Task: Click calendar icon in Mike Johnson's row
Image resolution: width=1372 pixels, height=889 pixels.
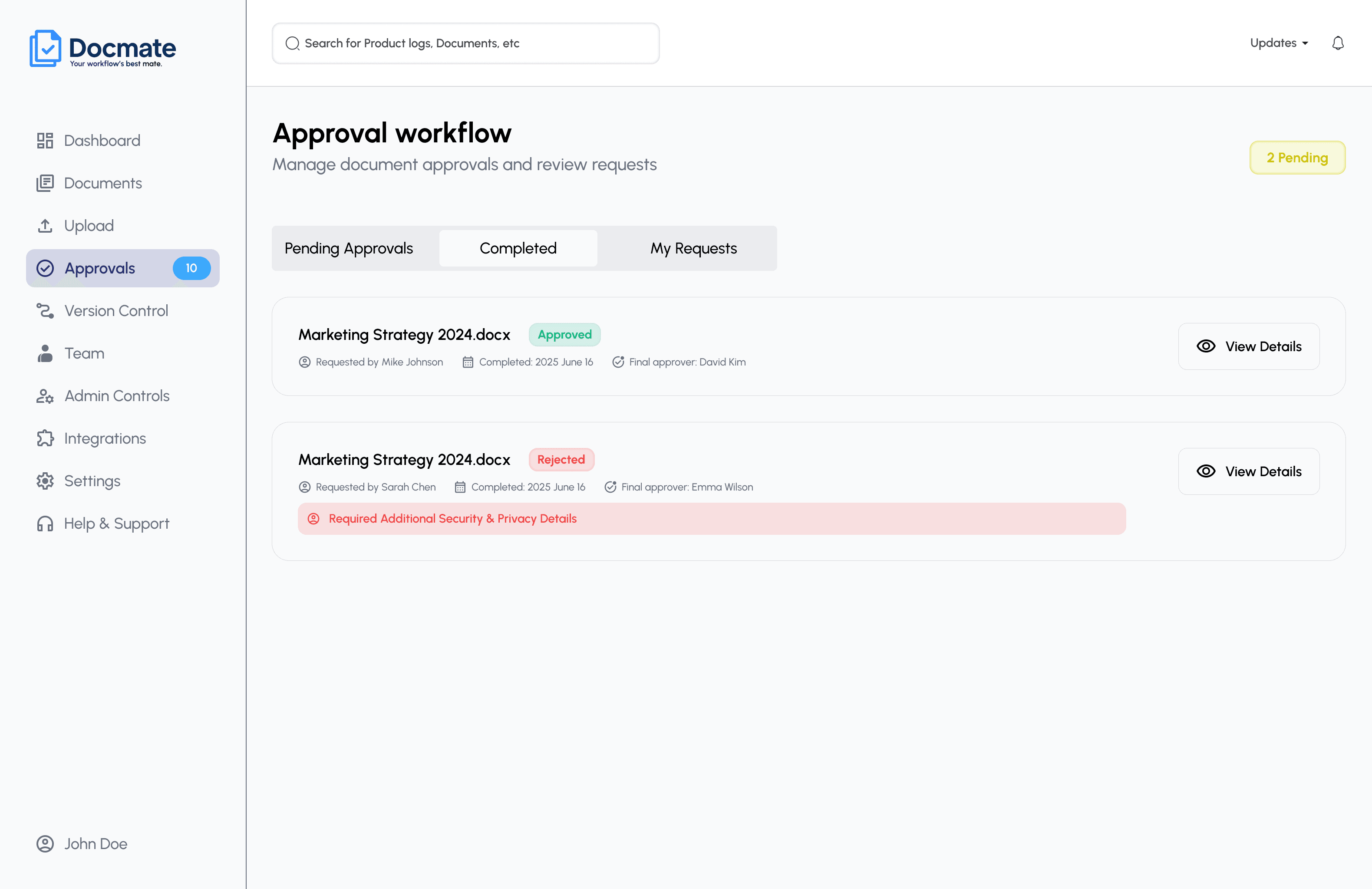Action: [x=468, y=362]
